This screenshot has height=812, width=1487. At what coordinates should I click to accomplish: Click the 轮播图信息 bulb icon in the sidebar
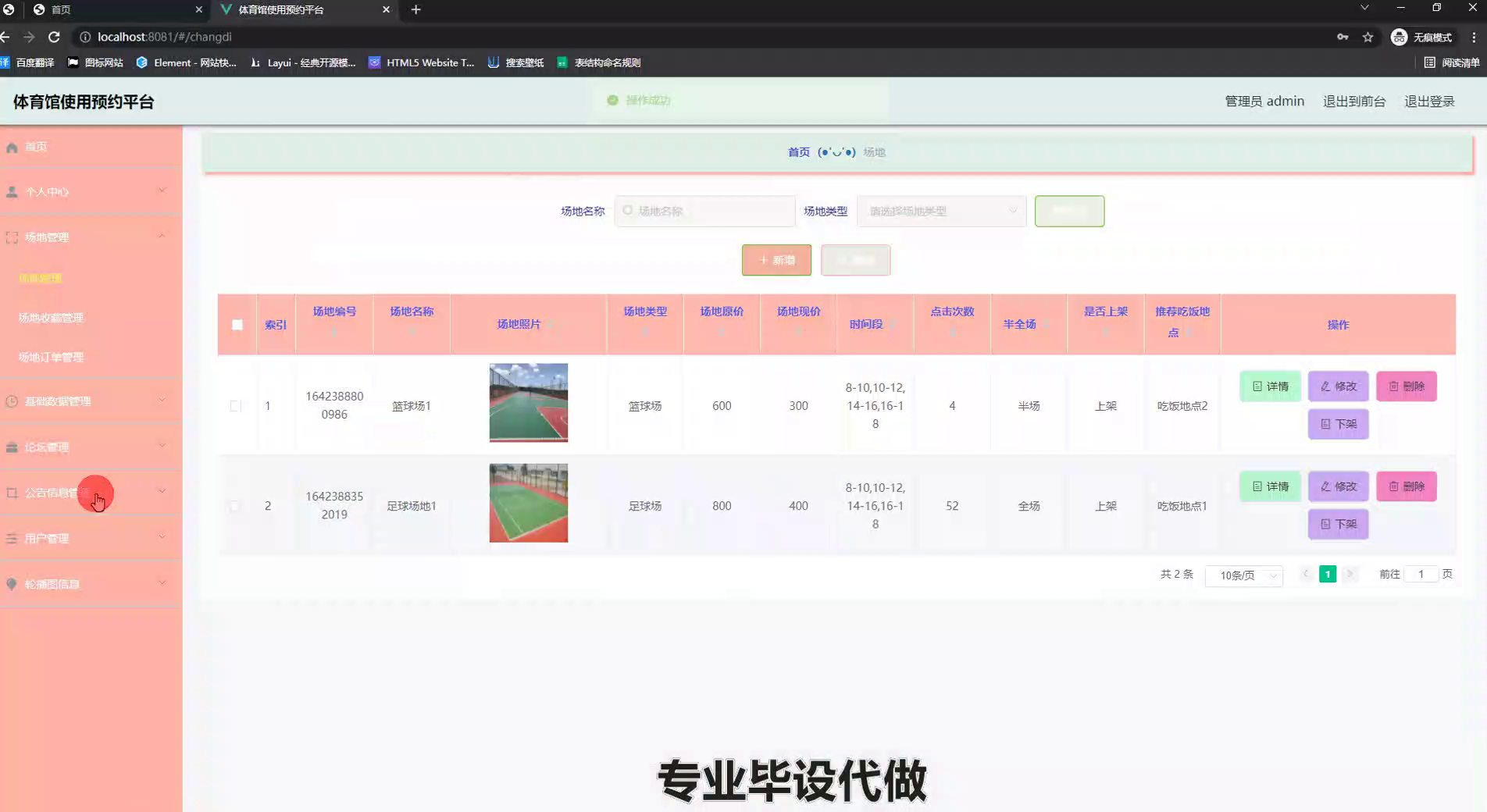(12, 584)
